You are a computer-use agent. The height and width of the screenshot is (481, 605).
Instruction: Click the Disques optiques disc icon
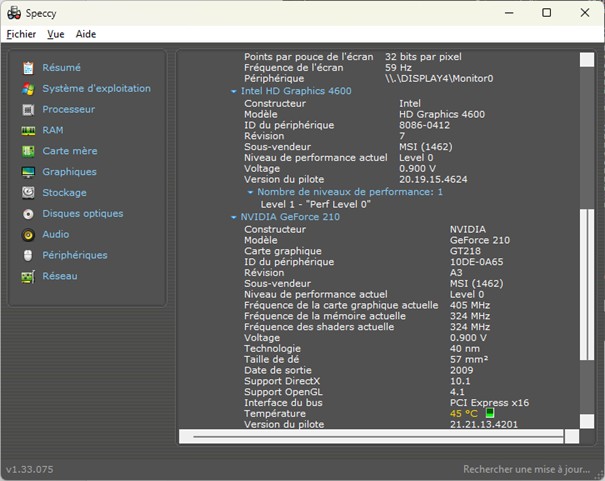pos(27,214)
